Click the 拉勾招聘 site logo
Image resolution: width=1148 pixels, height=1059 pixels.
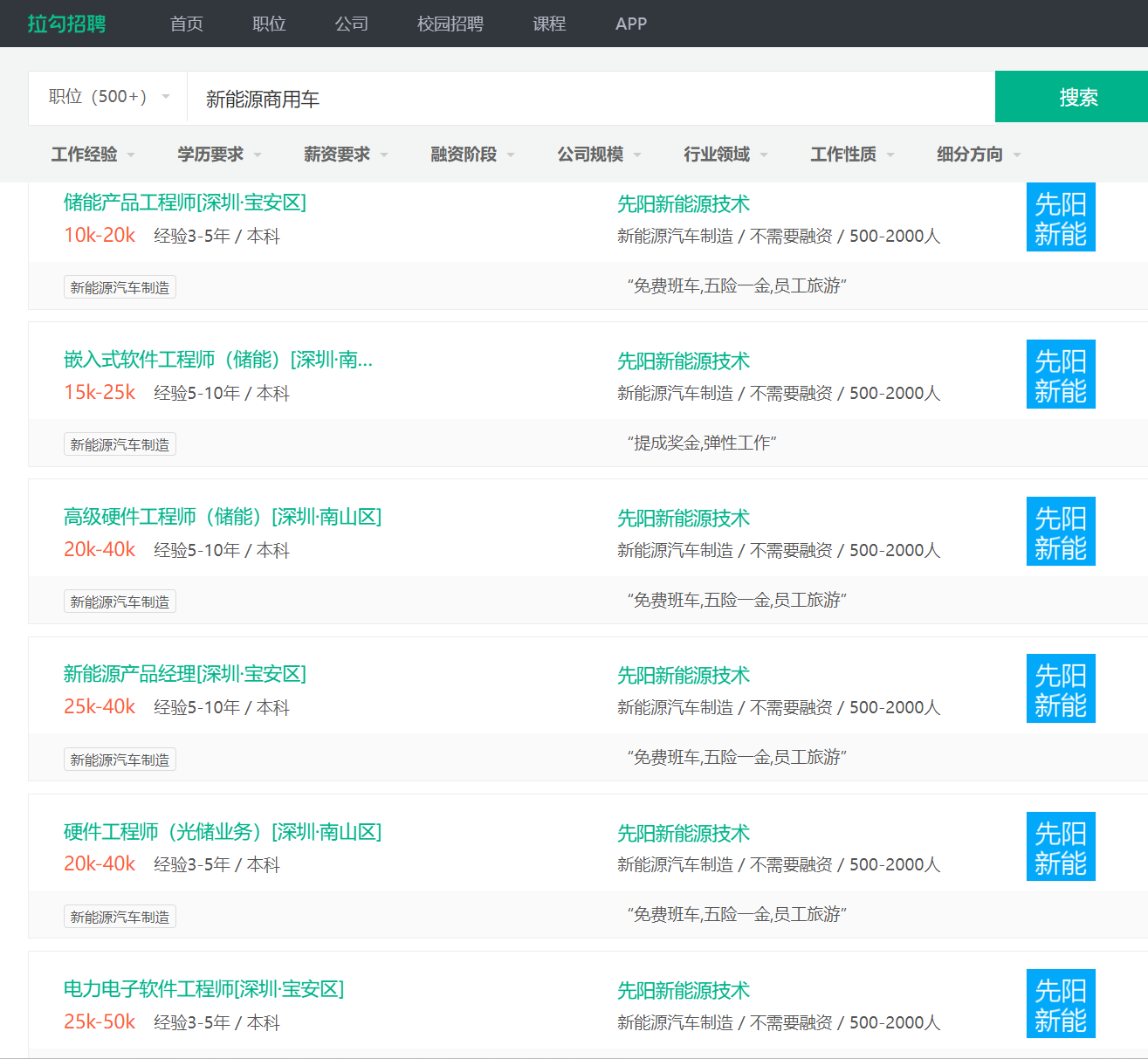click(66, 24)
